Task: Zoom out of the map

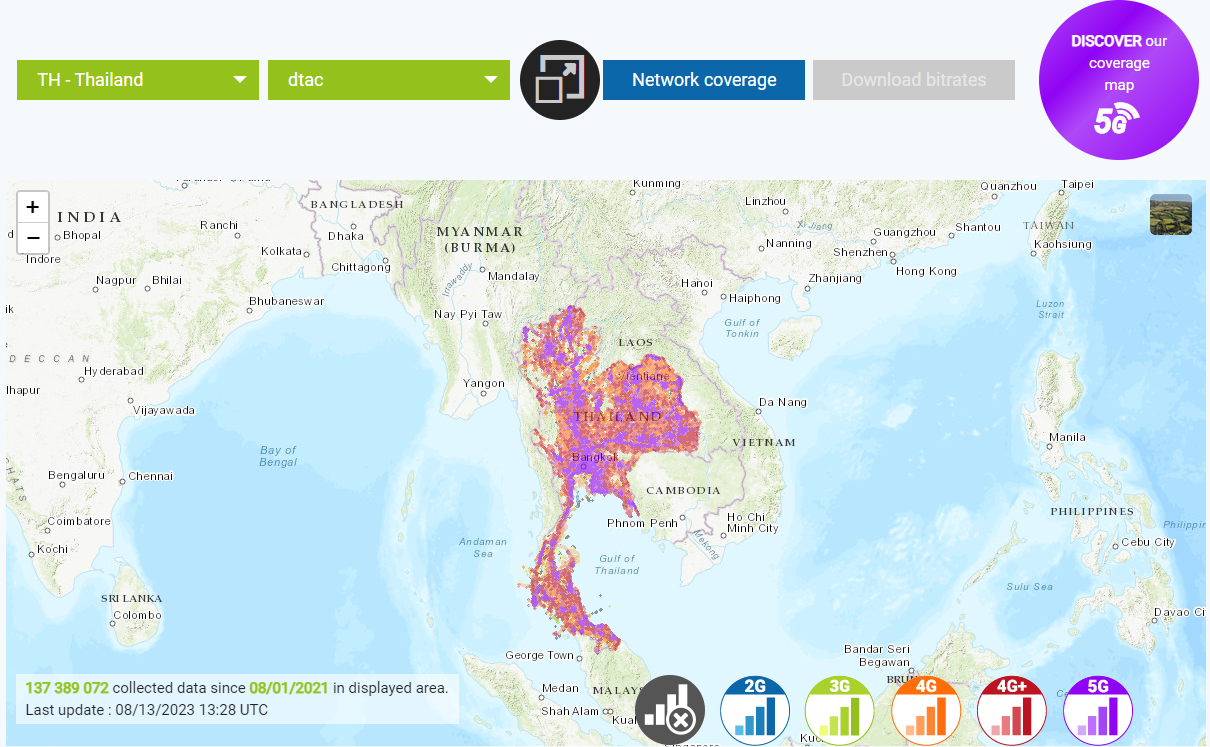Action: click(x=33, y=238)
